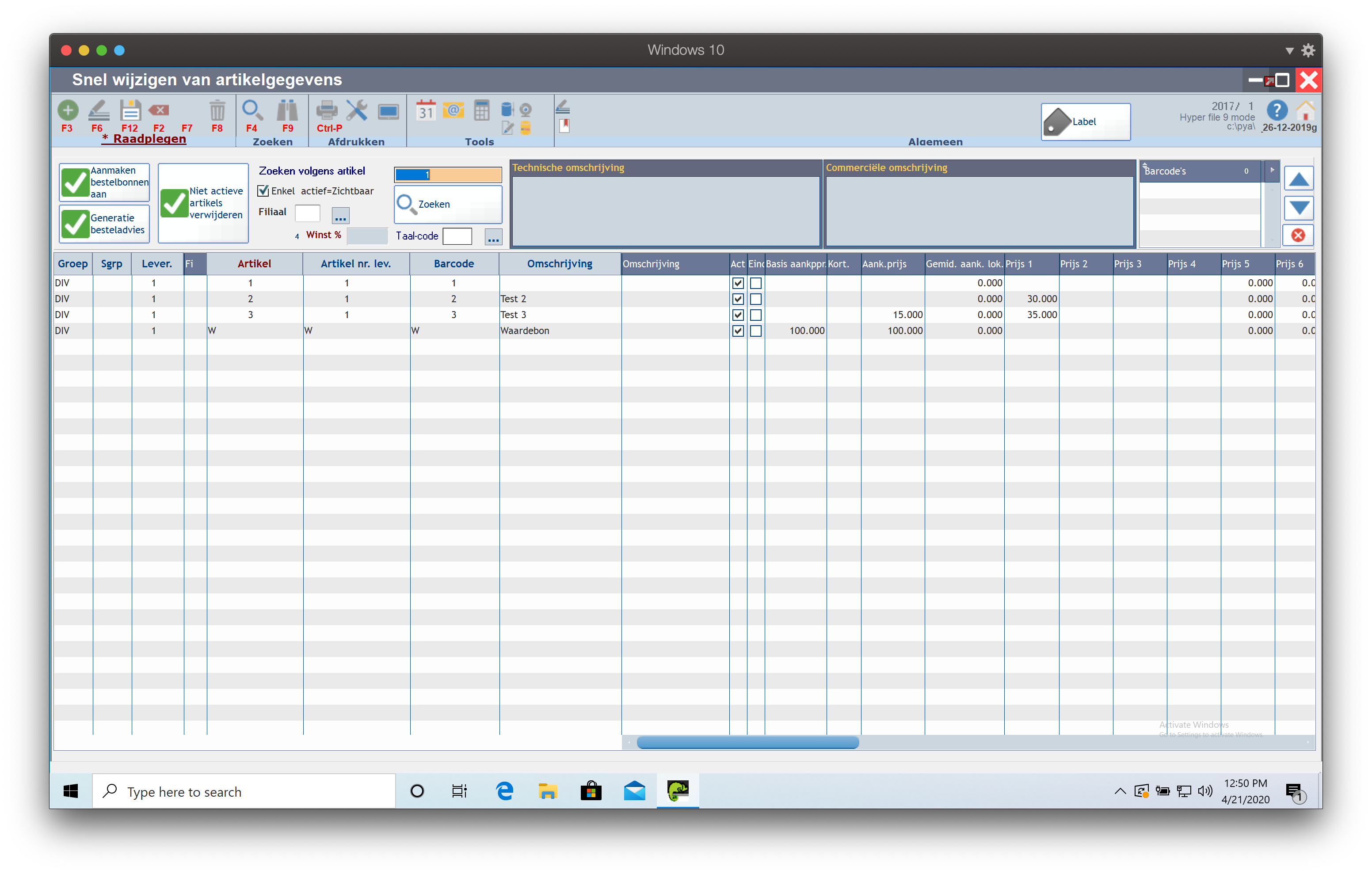Open the wrench and screwdriver settings
The image size is (1372, 874).
point(357,110)
